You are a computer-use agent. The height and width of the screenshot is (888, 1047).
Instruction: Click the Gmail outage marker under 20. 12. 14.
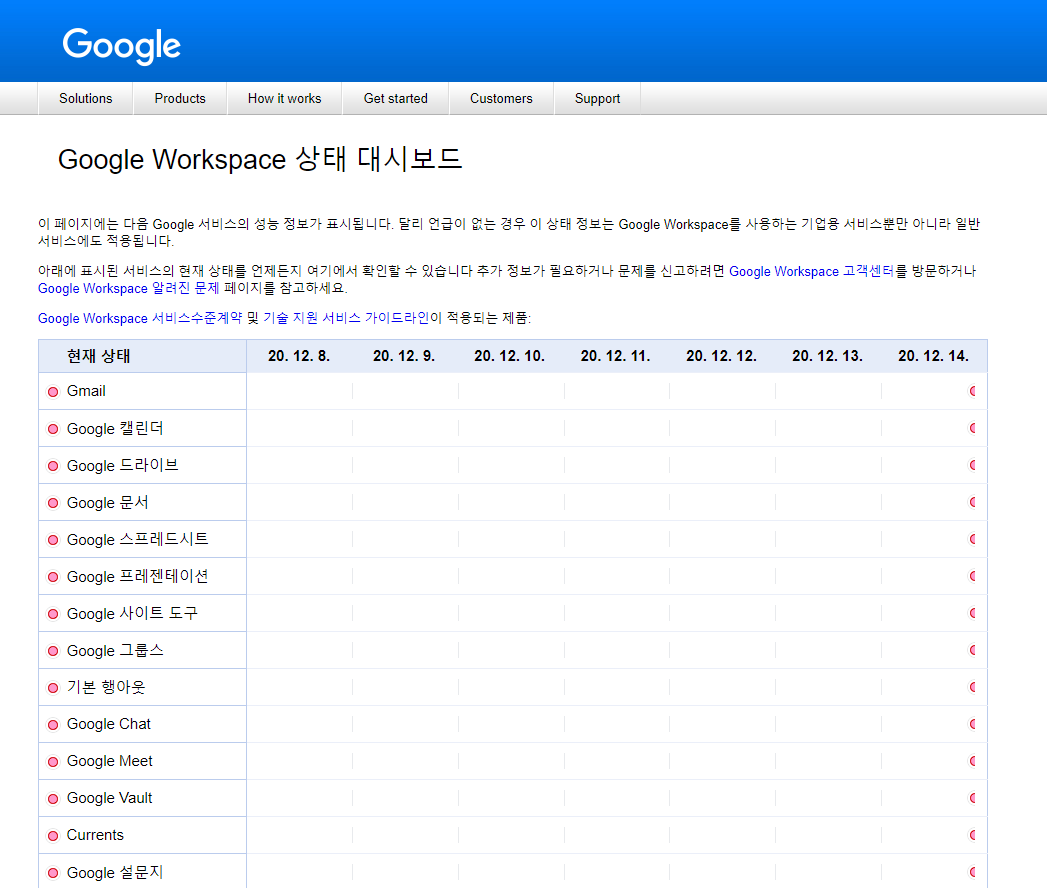point(973,391)
